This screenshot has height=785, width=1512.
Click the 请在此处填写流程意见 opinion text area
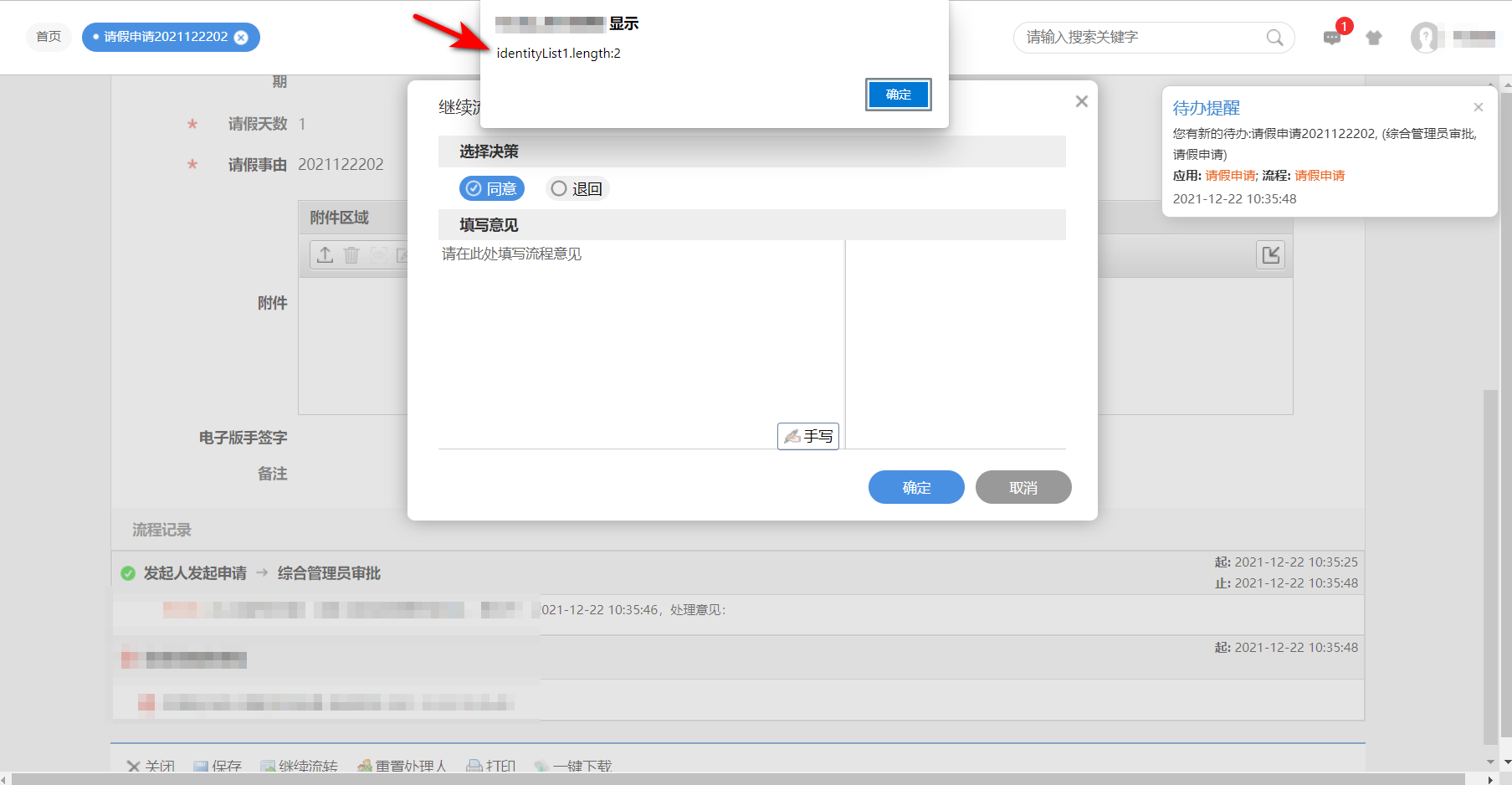pyautogui.click(x=641, y=344)
